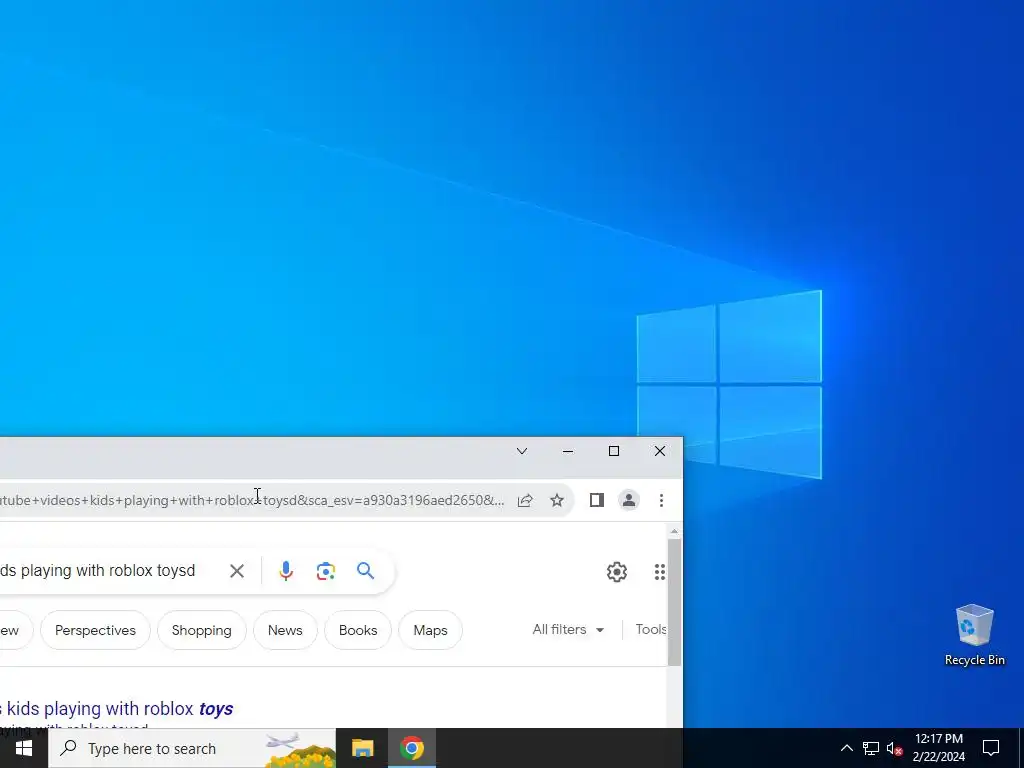Share this page using address bar icon
Image resolution: width=1024 pixels, height=768 pixels.
[x=525, y=500]
